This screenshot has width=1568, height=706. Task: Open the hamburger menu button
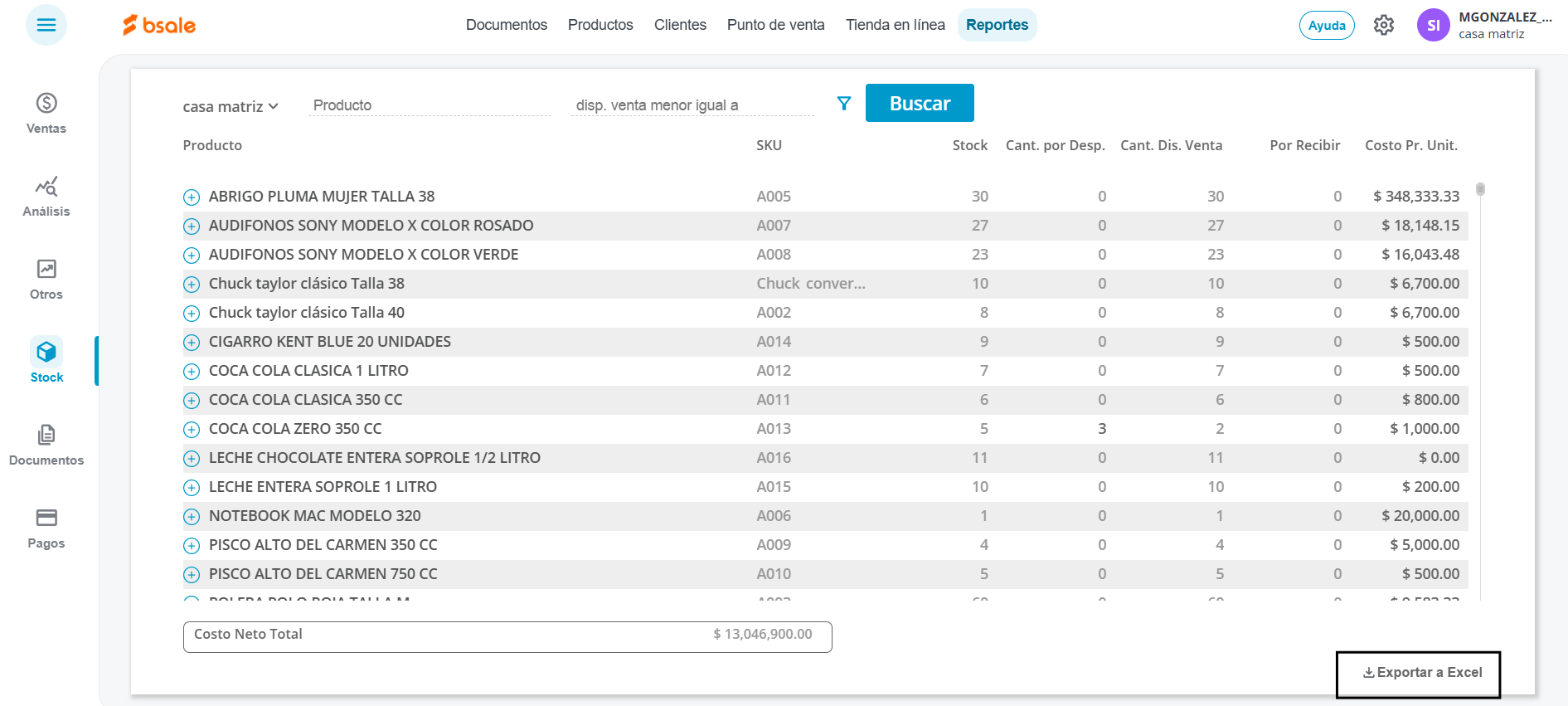(46, 25)
